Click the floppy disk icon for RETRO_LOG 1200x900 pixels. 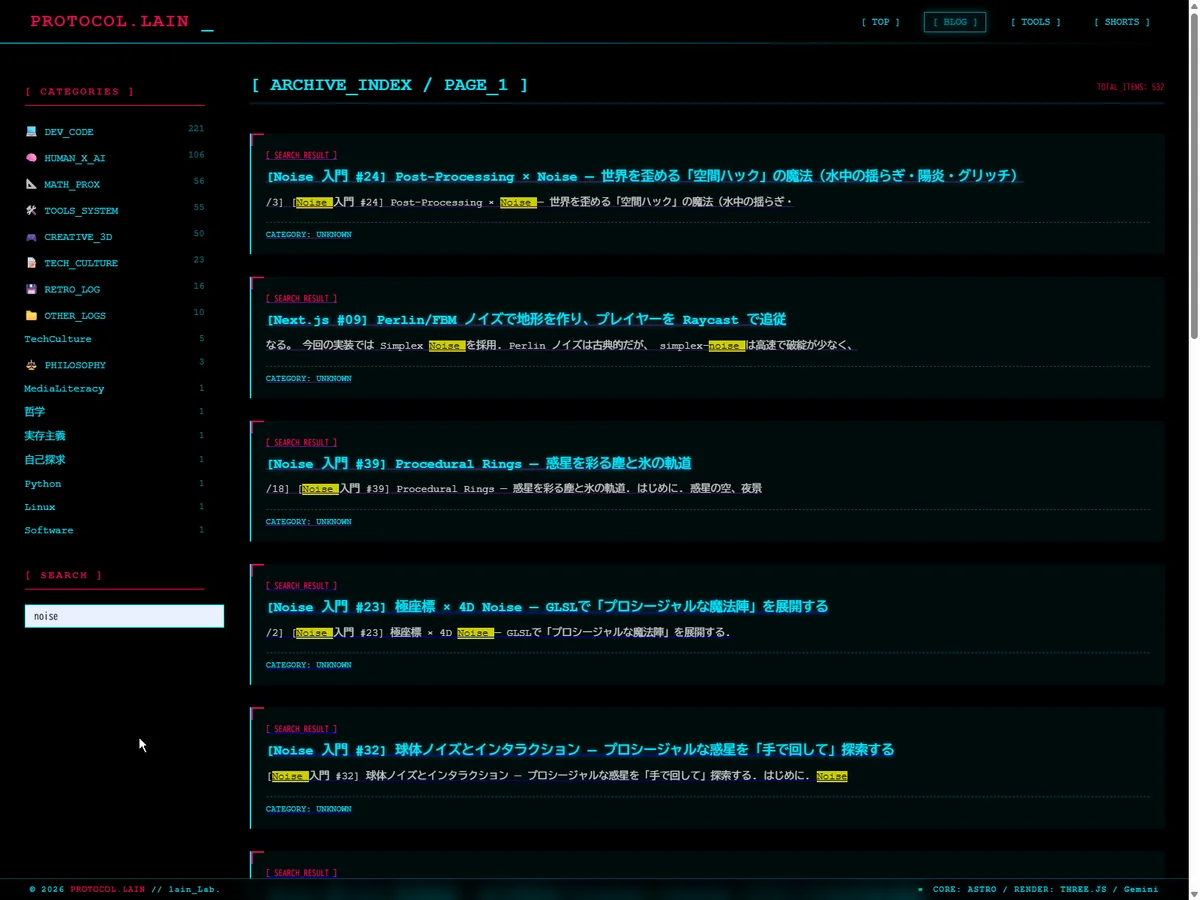tap(31, 289)
